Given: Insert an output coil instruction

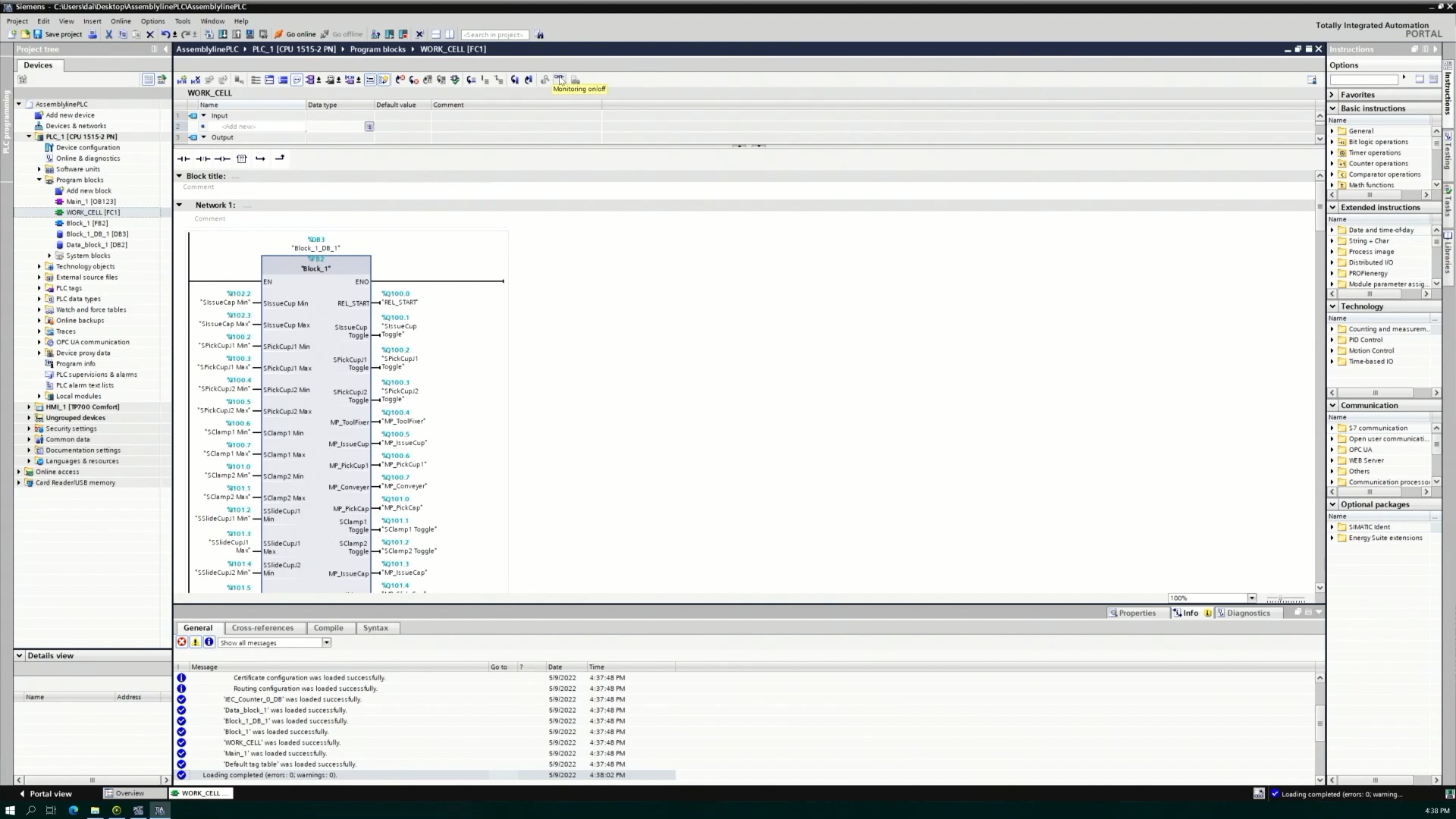Looking at the screenshot, I should pyautogui.click(x=222, y=158).
